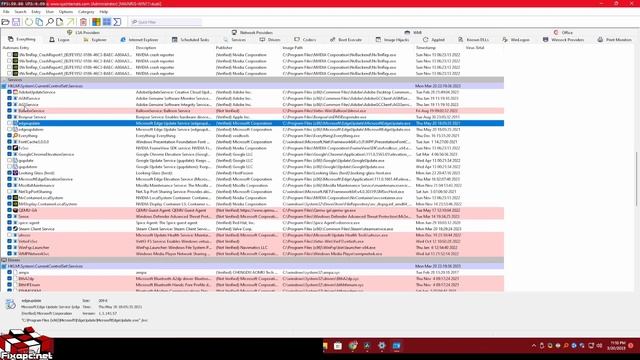Open the Settings gear in the taskbar
The height and width of the screenshot is (360, 640).
[x=382, y=346]
